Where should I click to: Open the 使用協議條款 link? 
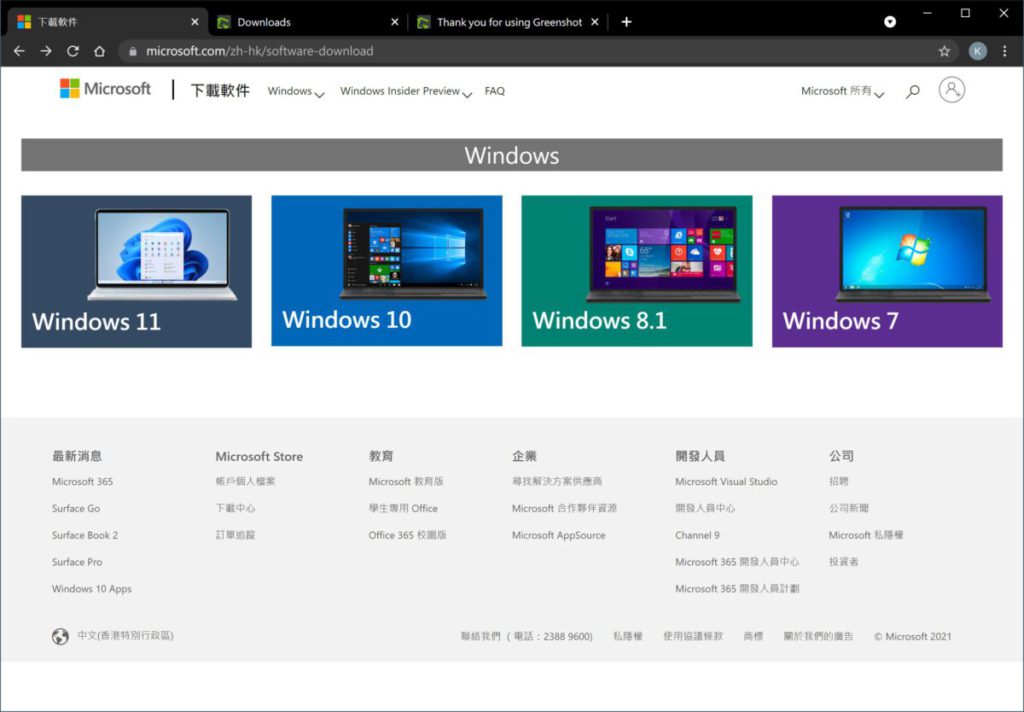coord(693,636)
